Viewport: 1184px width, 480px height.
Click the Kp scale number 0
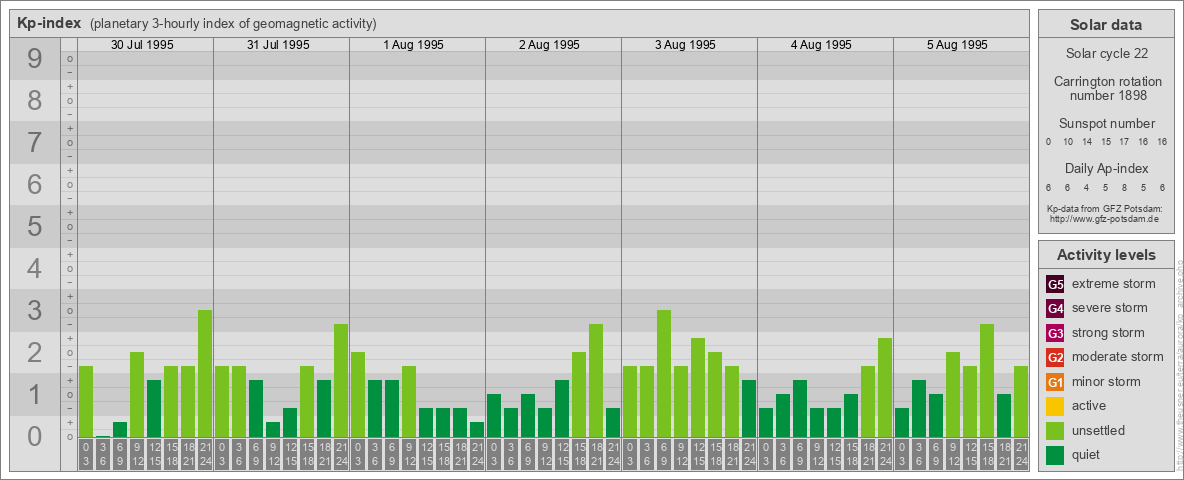tap(35, 436)
